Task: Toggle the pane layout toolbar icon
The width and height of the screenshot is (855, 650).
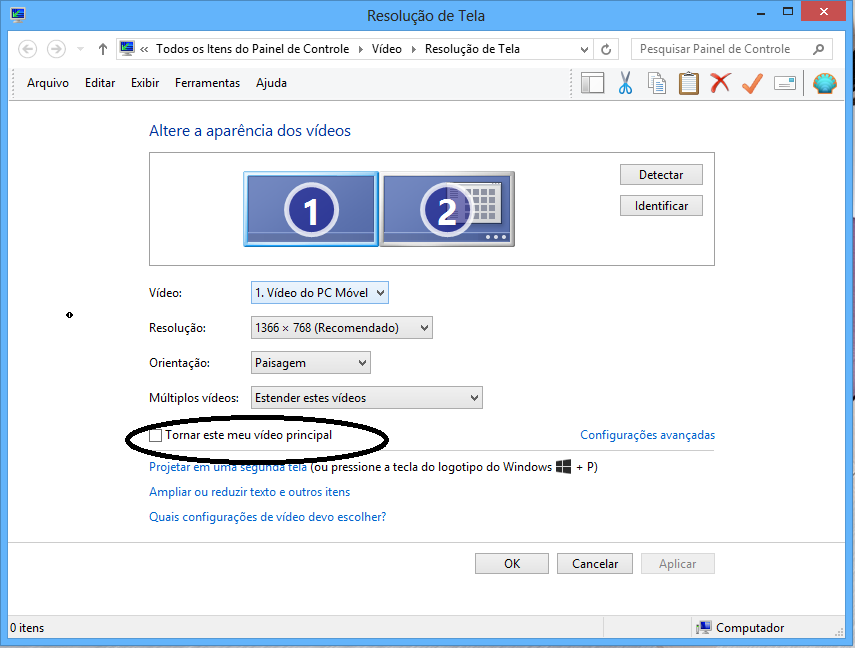Action: 593,83
